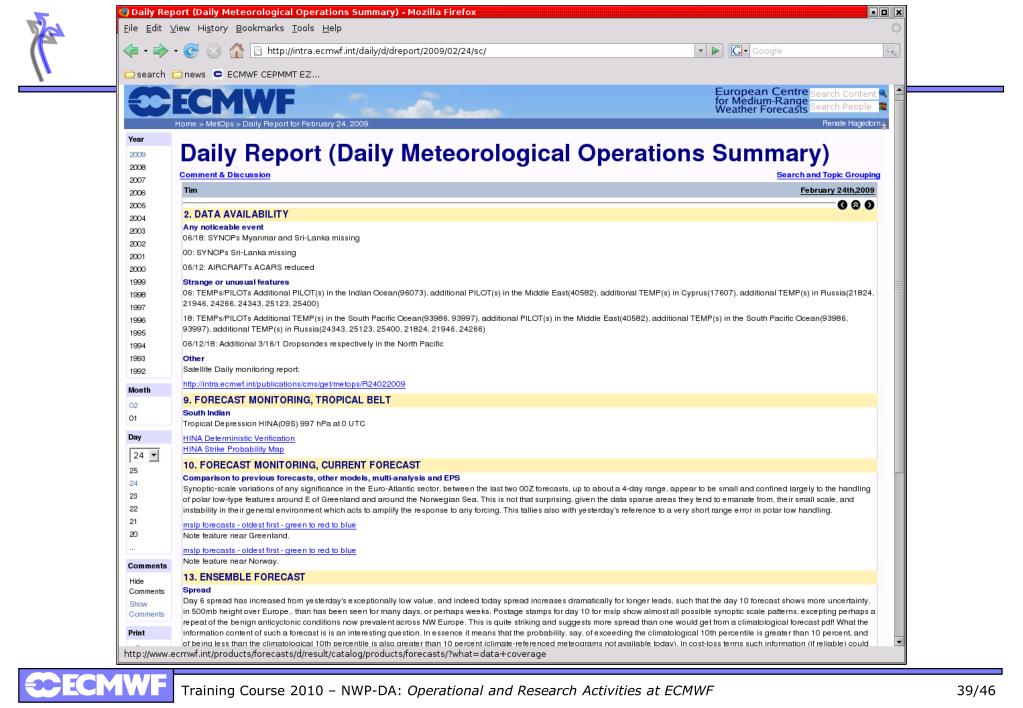Open Search and Topic Grouping link
This screenshot has width=1023, height=708.
click(x=828, y=175)
